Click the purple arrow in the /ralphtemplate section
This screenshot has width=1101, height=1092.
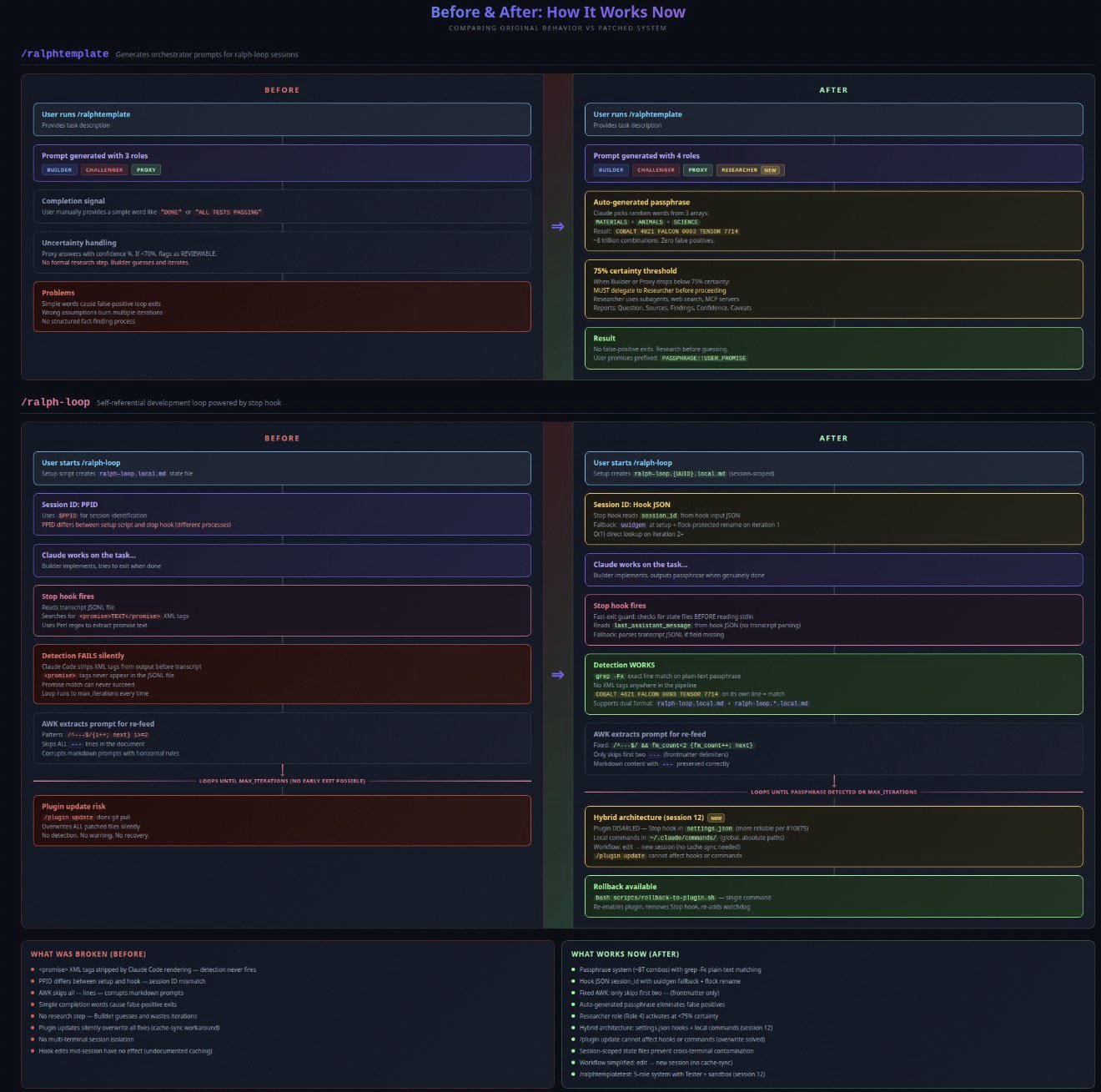(557, 226)
